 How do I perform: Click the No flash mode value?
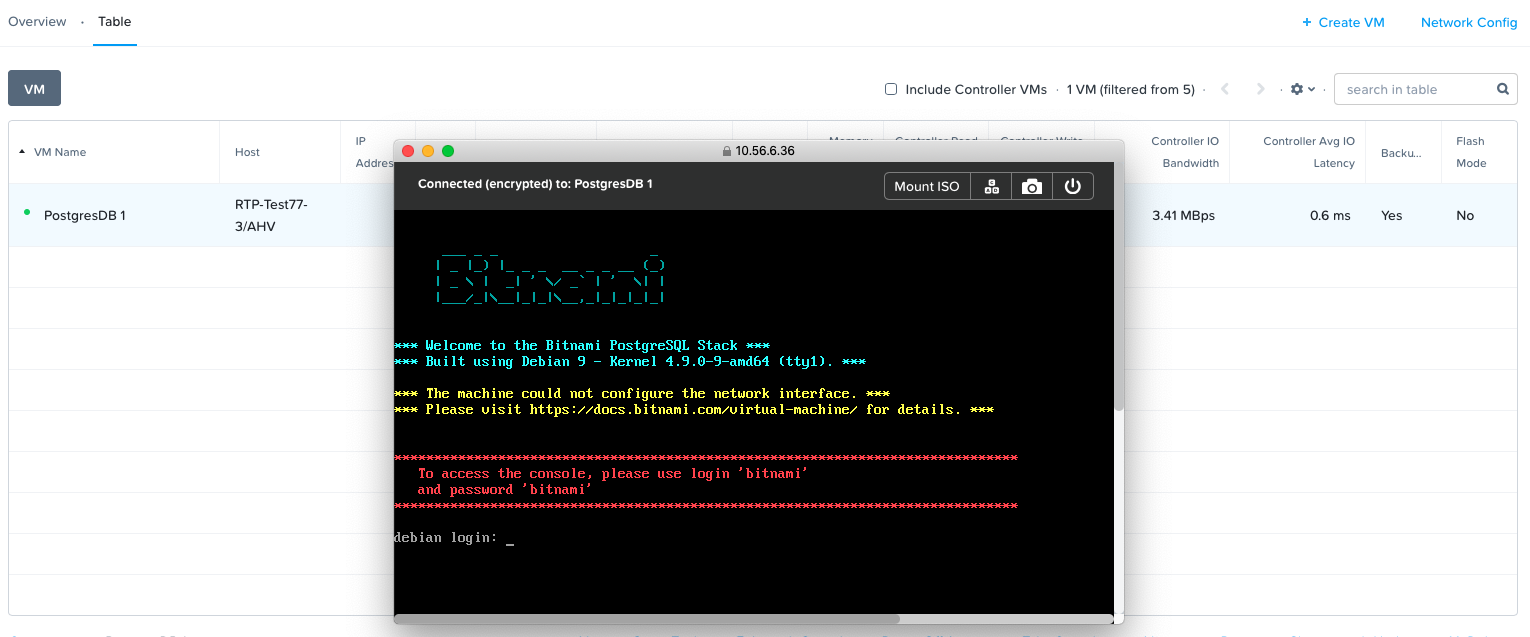(x=1465, y=215)
